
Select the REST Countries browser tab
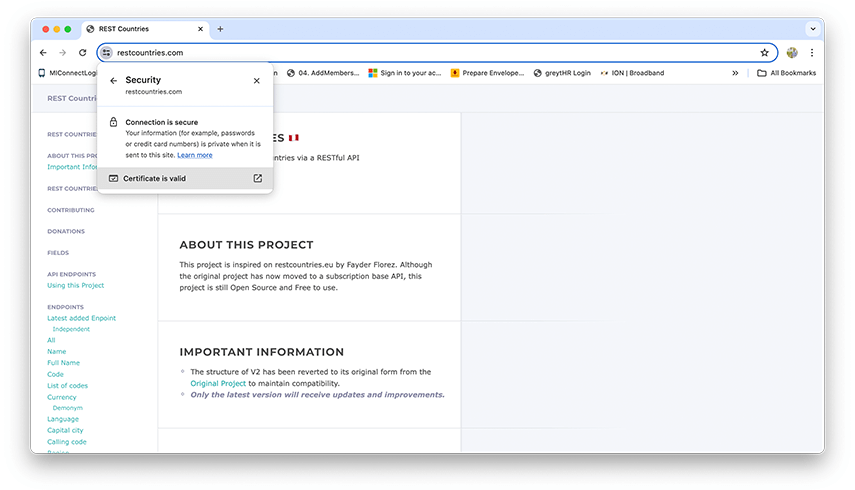pos(145,29)
